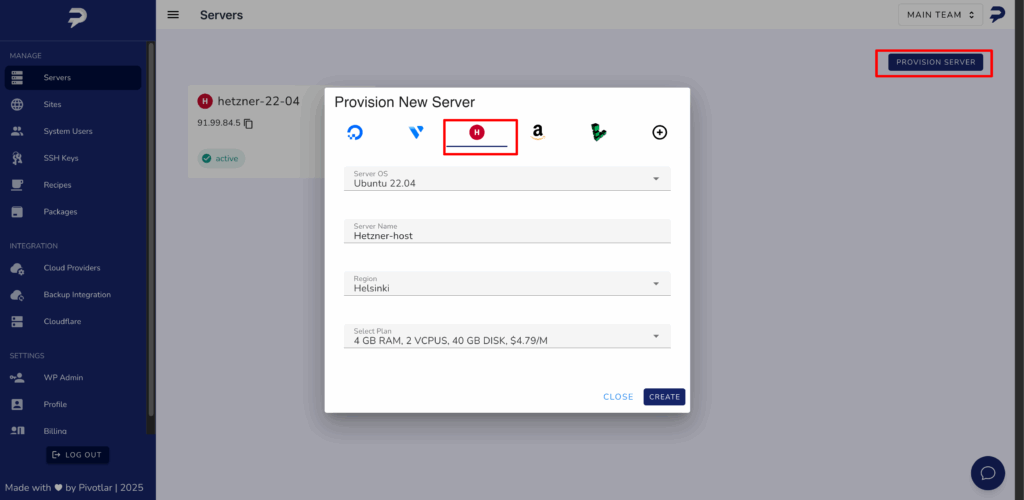
Task: Select the Amazon AWS provider tab
Action: [x=537, y=133]
